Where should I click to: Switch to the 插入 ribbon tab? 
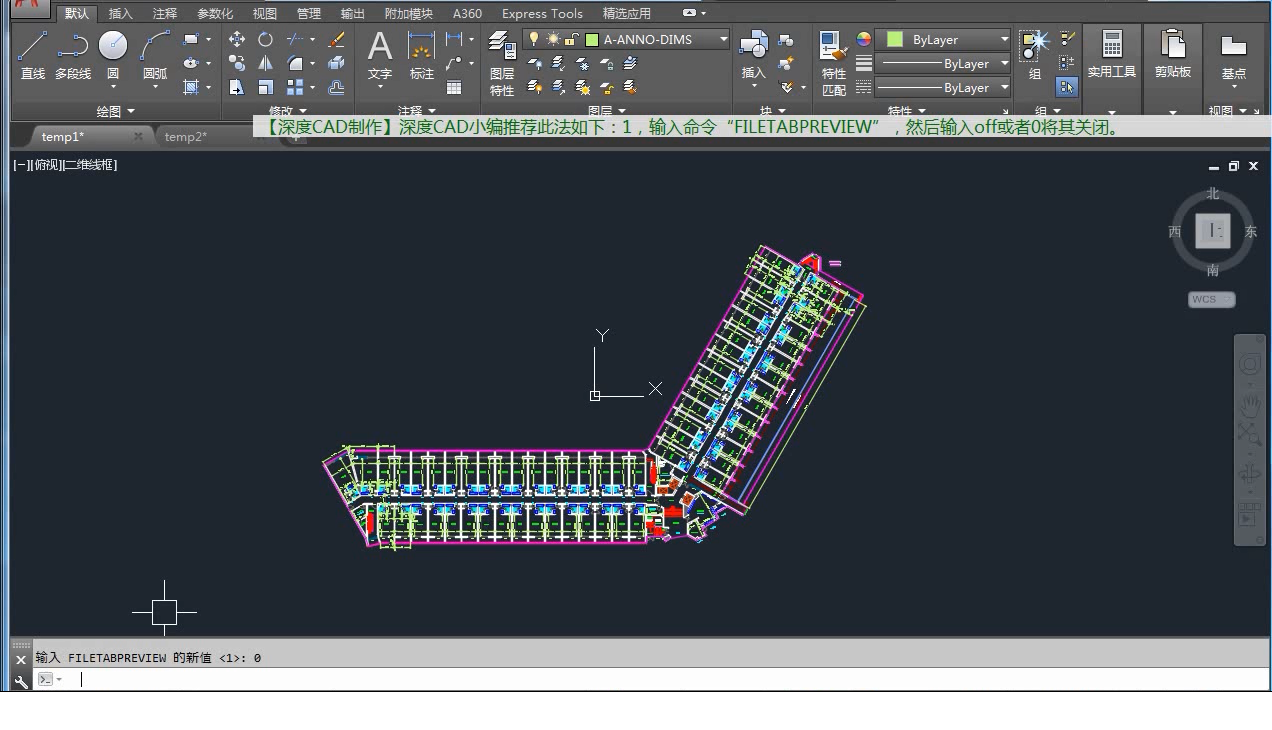(120, 13)
